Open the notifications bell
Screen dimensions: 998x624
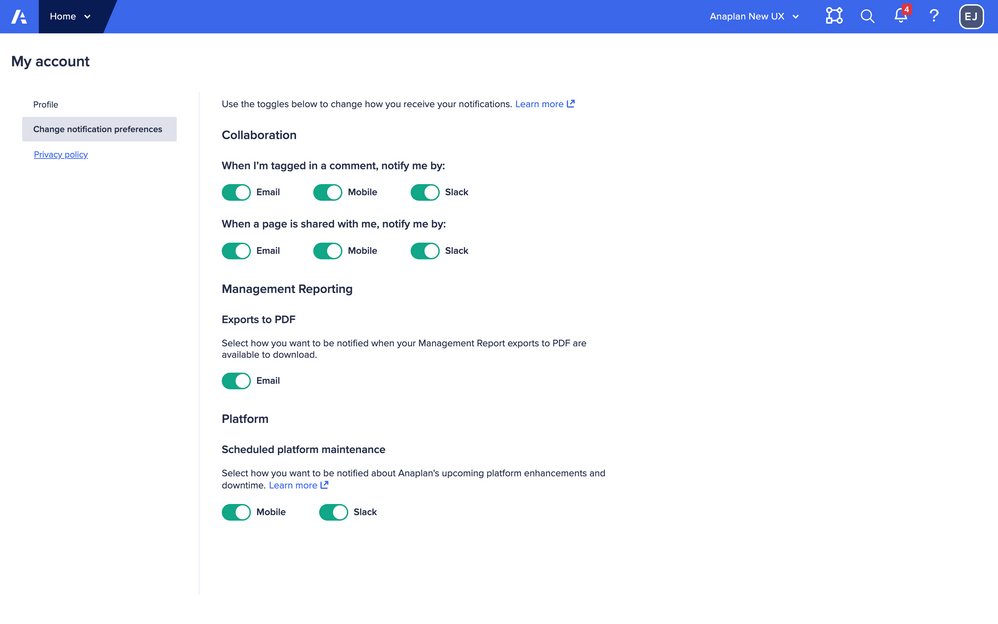pos(901,16)
